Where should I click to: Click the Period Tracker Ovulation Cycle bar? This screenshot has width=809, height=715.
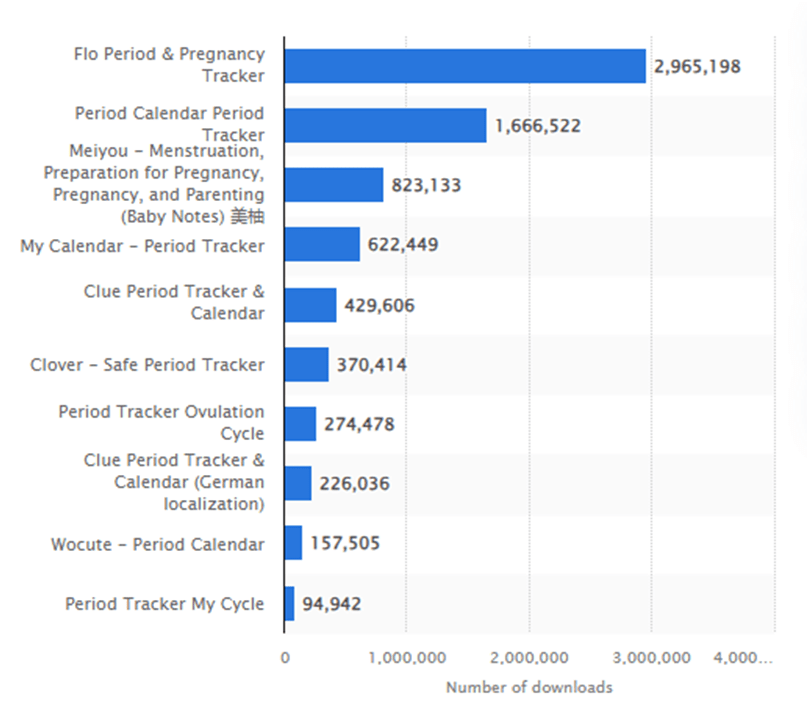point(300,424)
